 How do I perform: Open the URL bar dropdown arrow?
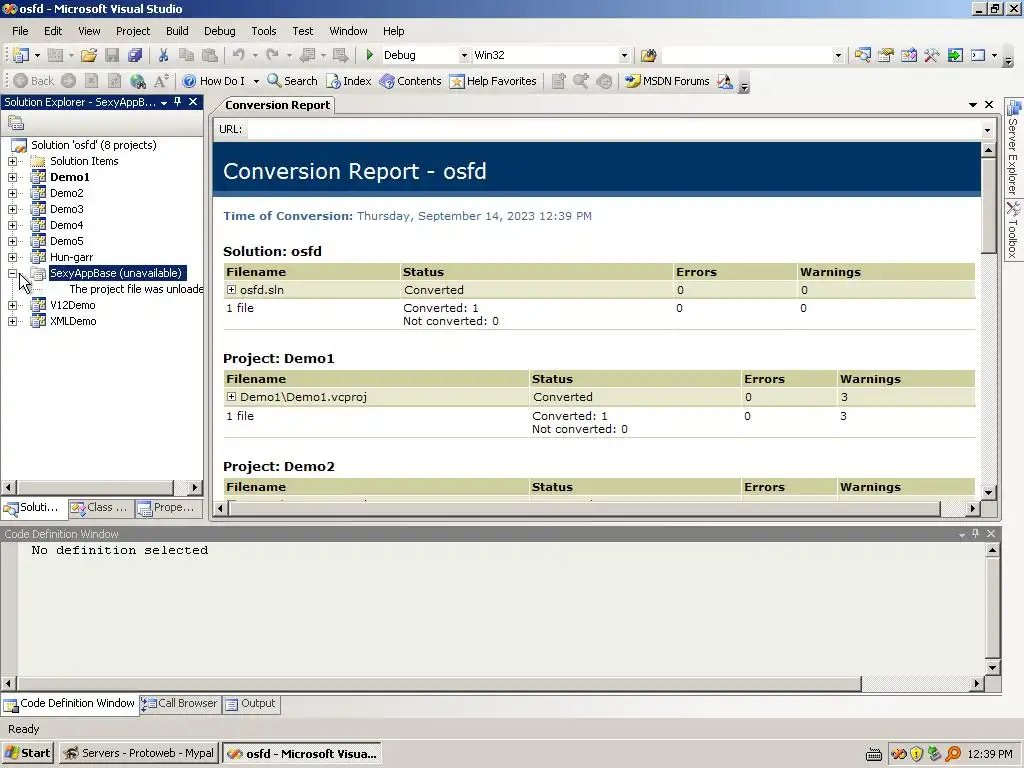click(x=987, y=130)
